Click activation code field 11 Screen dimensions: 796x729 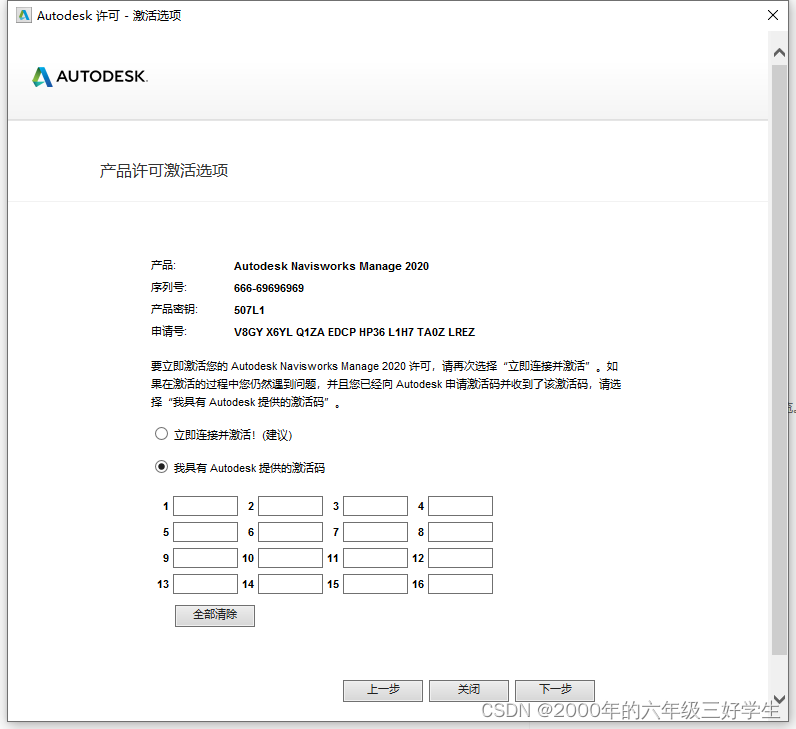376,558
